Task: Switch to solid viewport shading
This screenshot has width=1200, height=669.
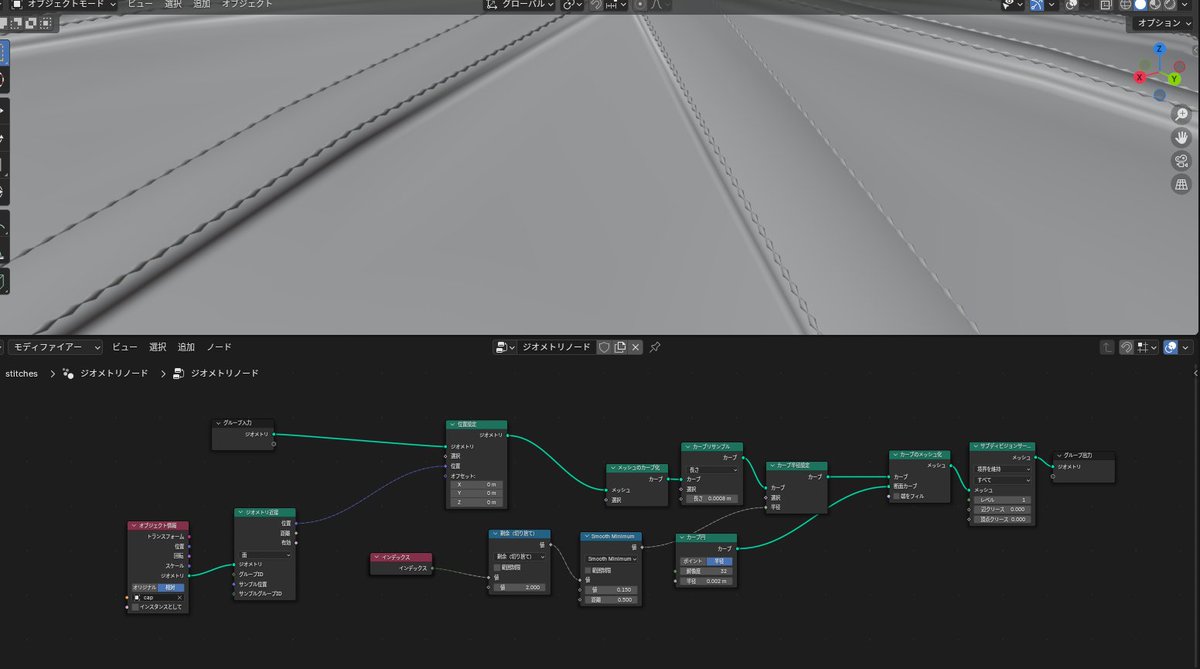Action: click(1141, 4)
